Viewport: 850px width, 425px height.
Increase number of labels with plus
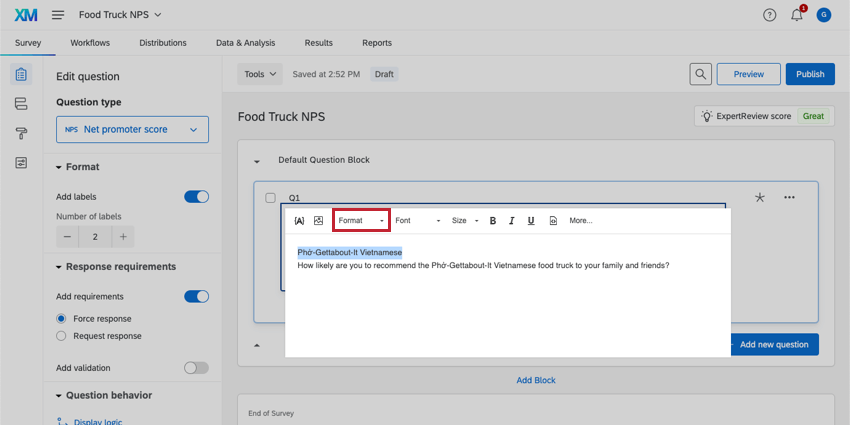point(123,236)
